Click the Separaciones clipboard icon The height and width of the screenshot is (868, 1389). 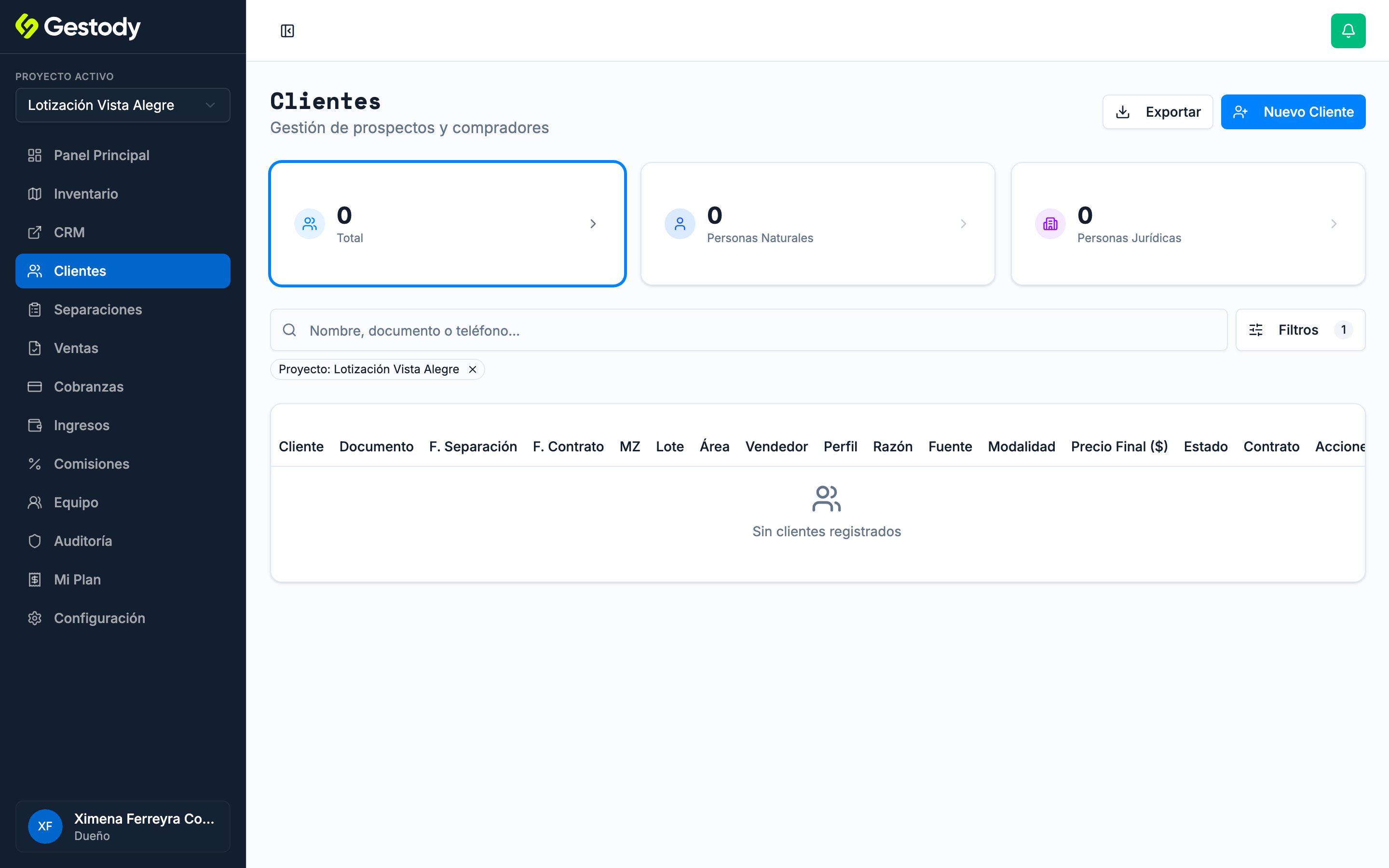click(x=34, y=310)
